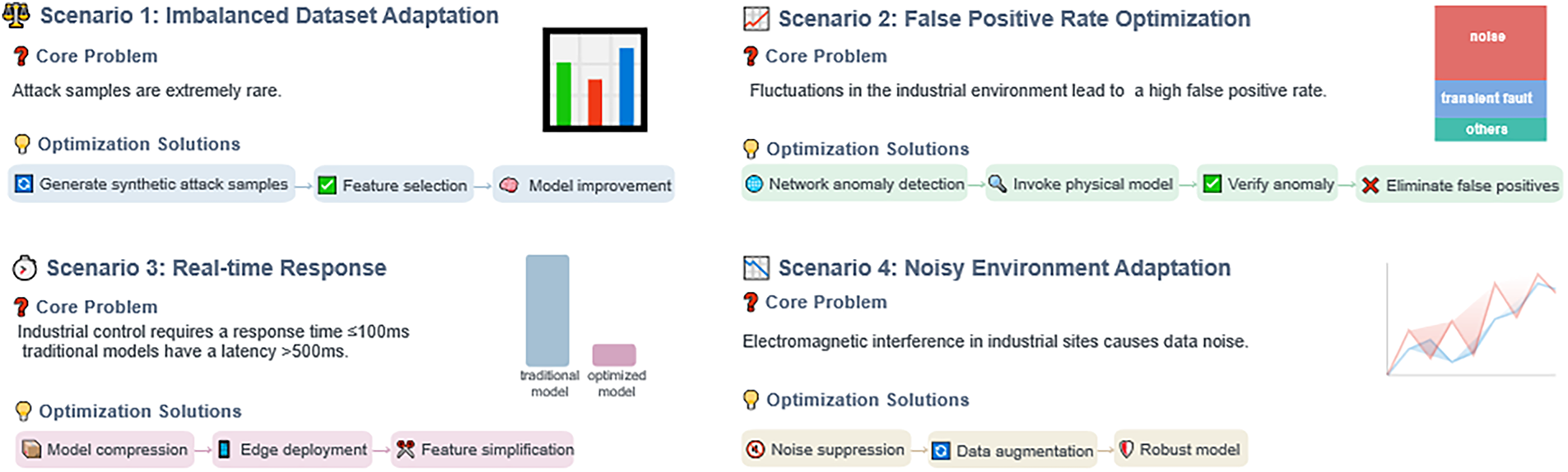Click the brain icon in Model improvement
This screenshot has height=472, width=1568.
[509, 185]
